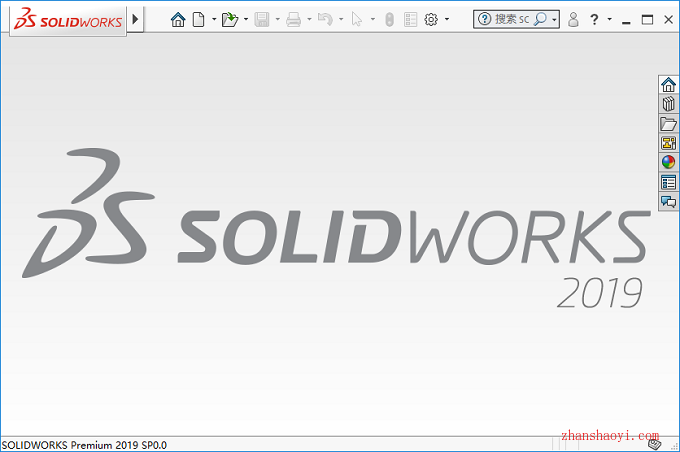Open an existing file

pyautogui.click(x=230, y=20)
